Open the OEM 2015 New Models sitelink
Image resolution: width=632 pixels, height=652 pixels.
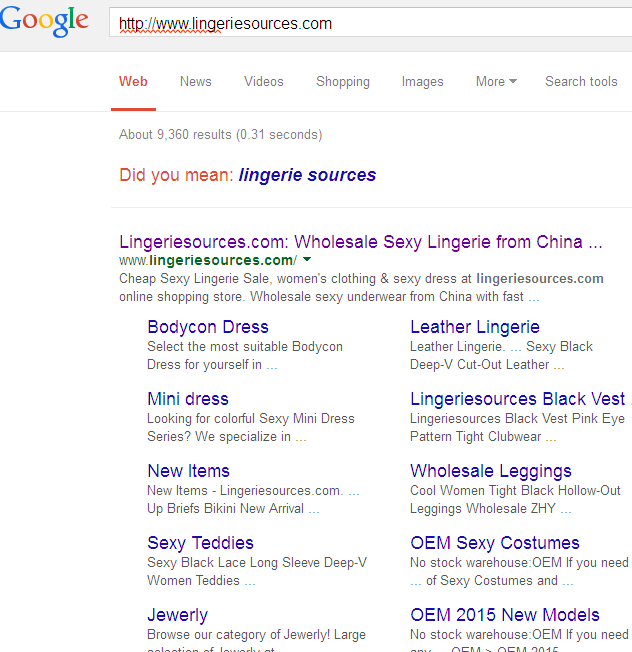(505, 615)
